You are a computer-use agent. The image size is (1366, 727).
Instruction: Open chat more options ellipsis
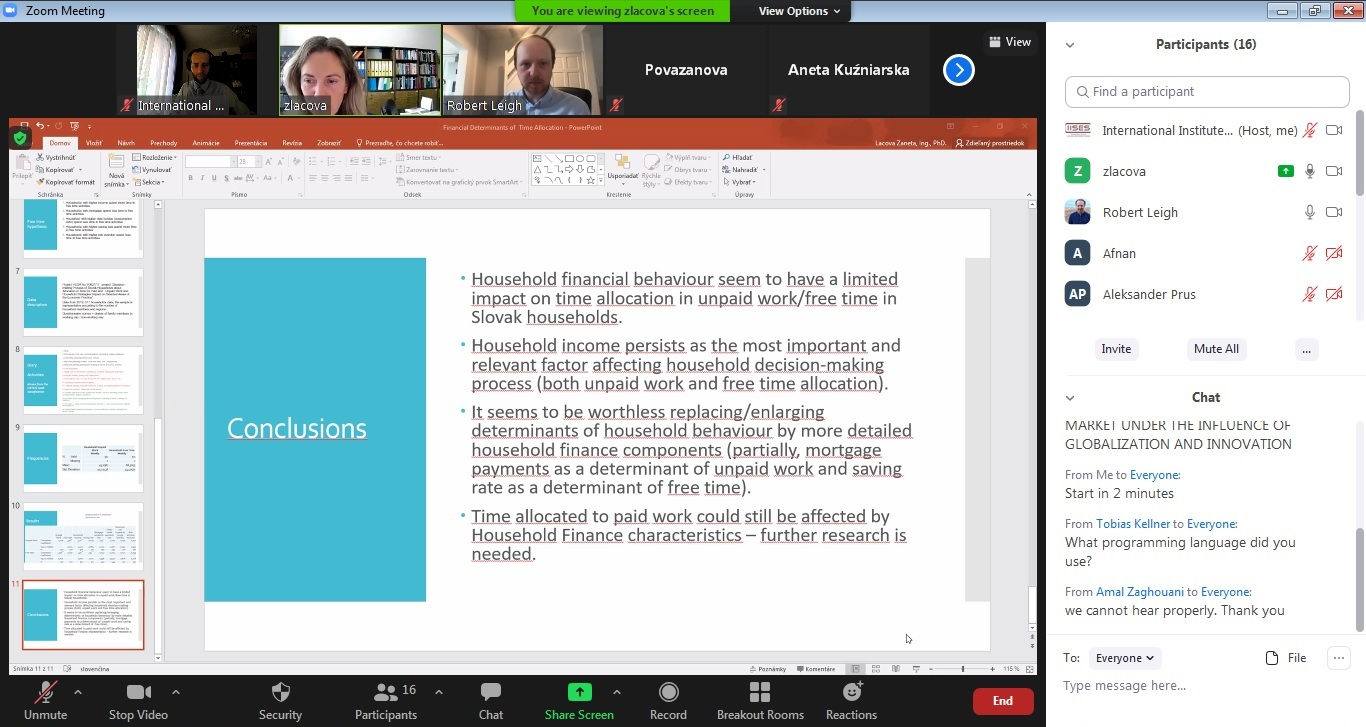pyautogui.click(x=1338, y=658)
